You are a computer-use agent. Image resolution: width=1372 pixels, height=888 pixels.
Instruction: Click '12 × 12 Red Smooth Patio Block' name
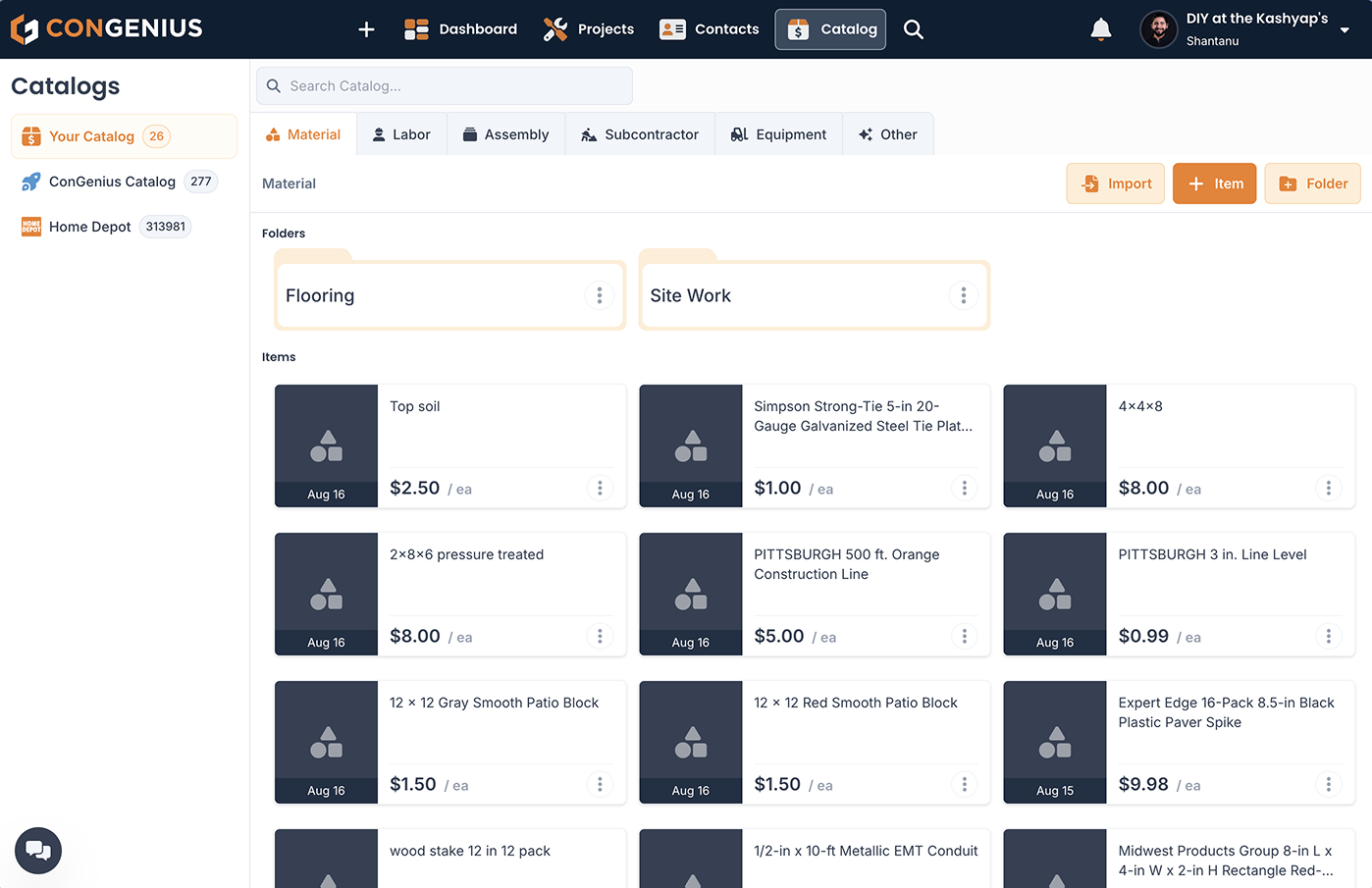[x=856, y=703]
